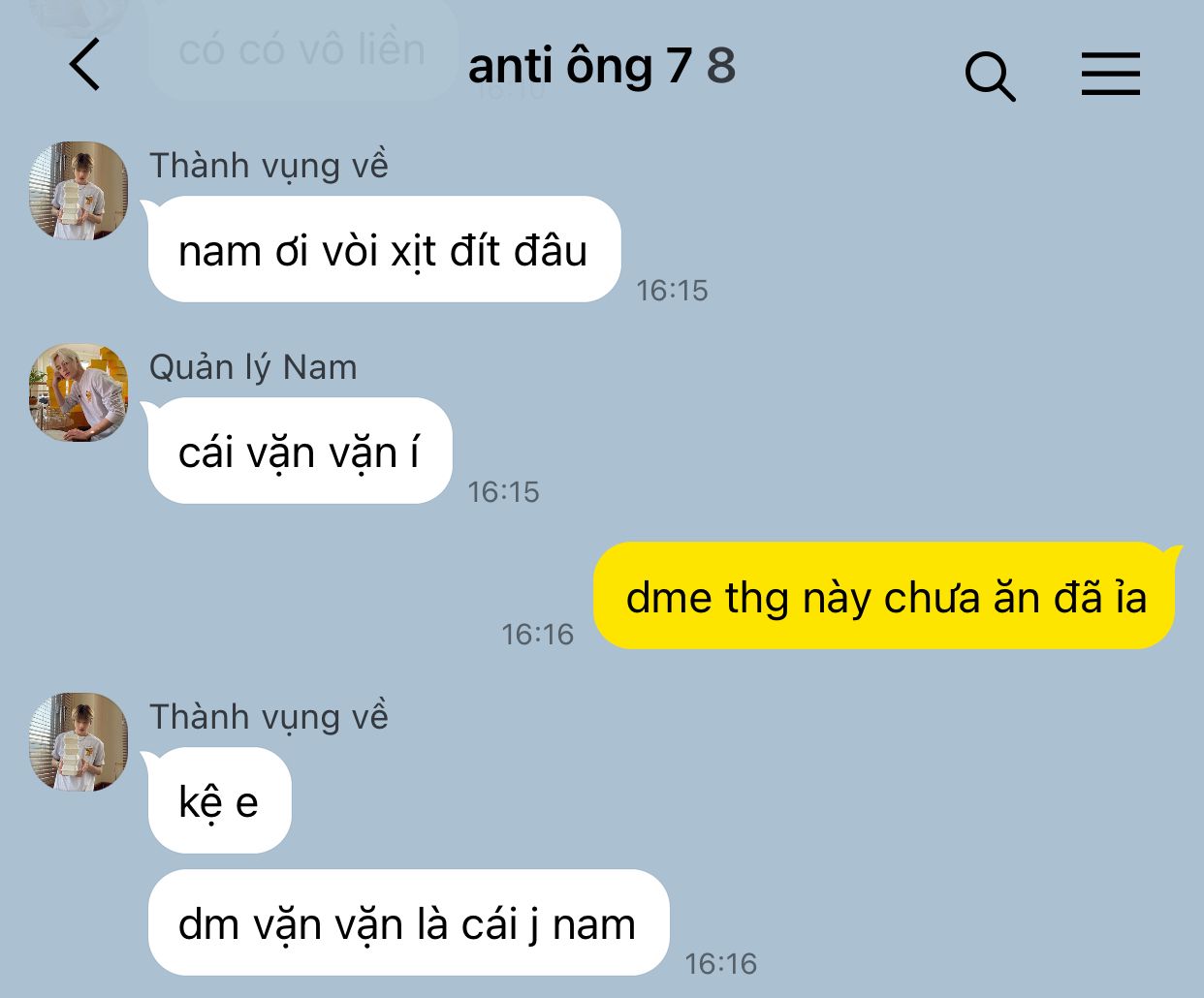Select the "cái vặn vặn í" bubble
The width and height of the screenshot is (1204, 998).
click(300, 452)
